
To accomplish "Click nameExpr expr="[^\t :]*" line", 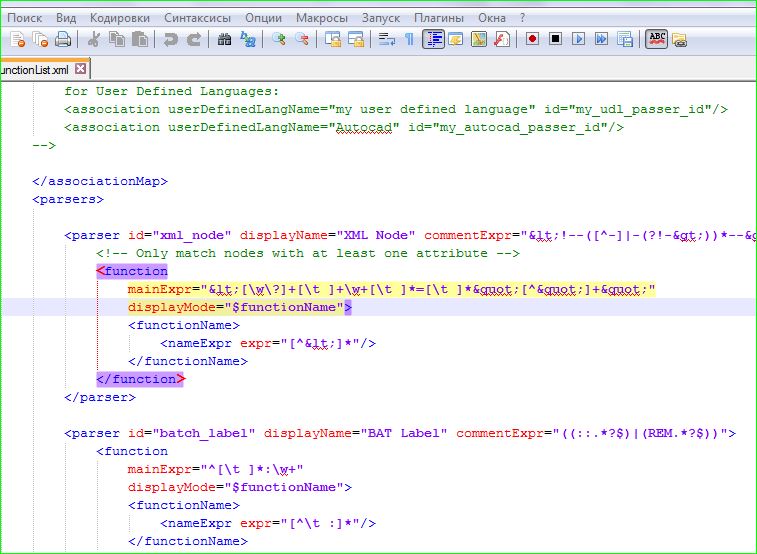I will 268,523.
